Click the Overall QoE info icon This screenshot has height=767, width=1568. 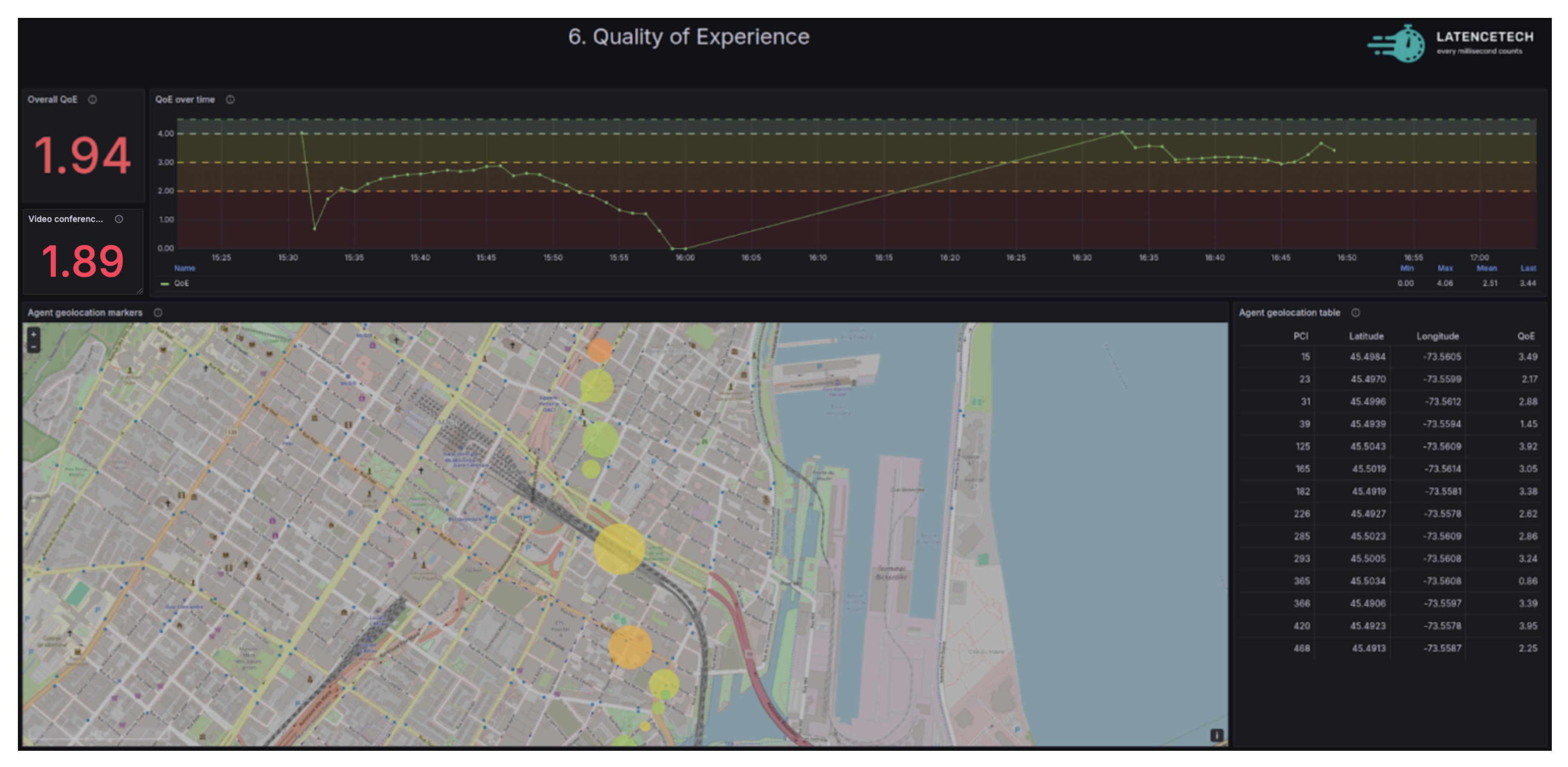coord(92,100)
